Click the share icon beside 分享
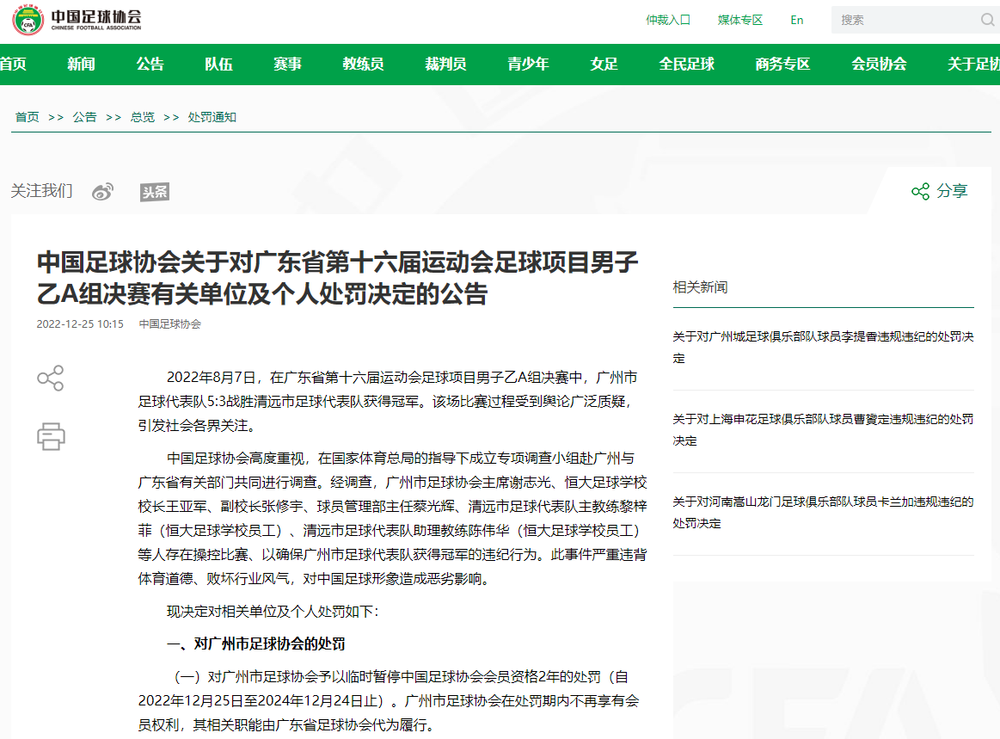 pos(920,191)
